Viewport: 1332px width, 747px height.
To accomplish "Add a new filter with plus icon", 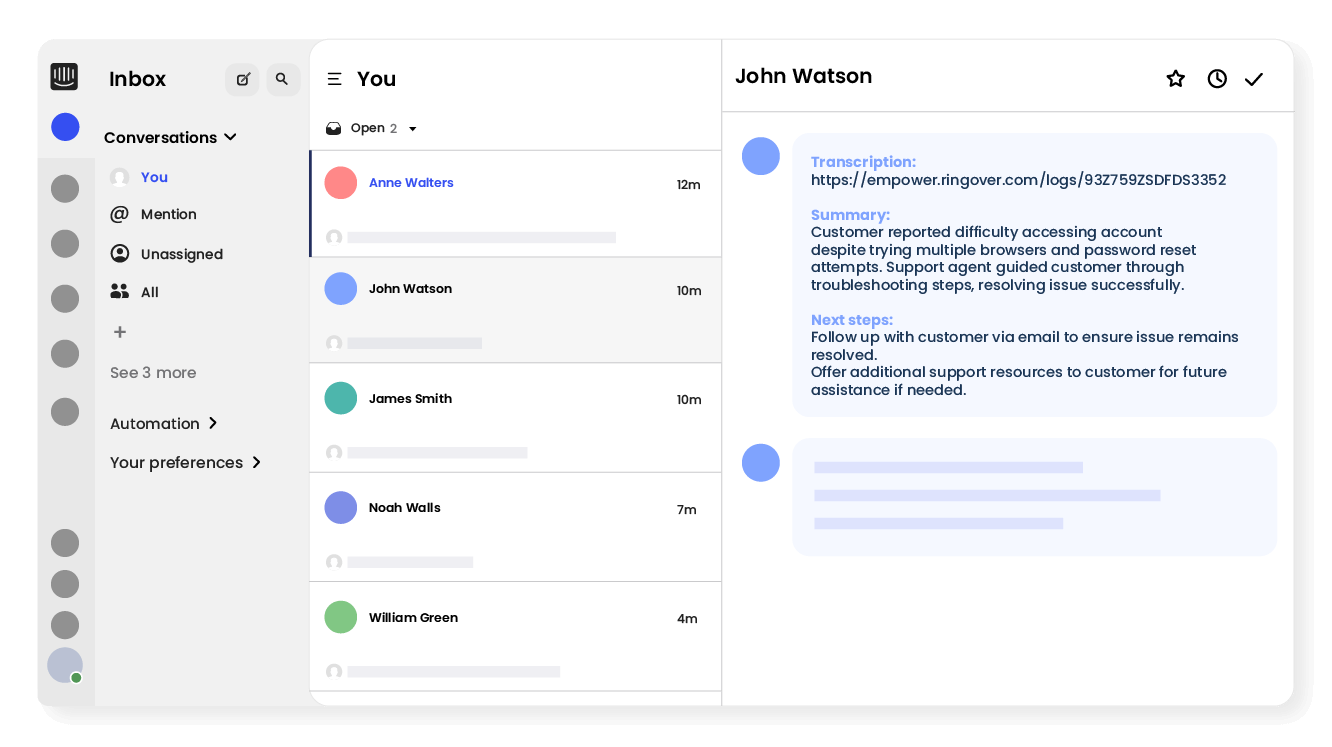I will pyautogui.click(x=119, y=331).
